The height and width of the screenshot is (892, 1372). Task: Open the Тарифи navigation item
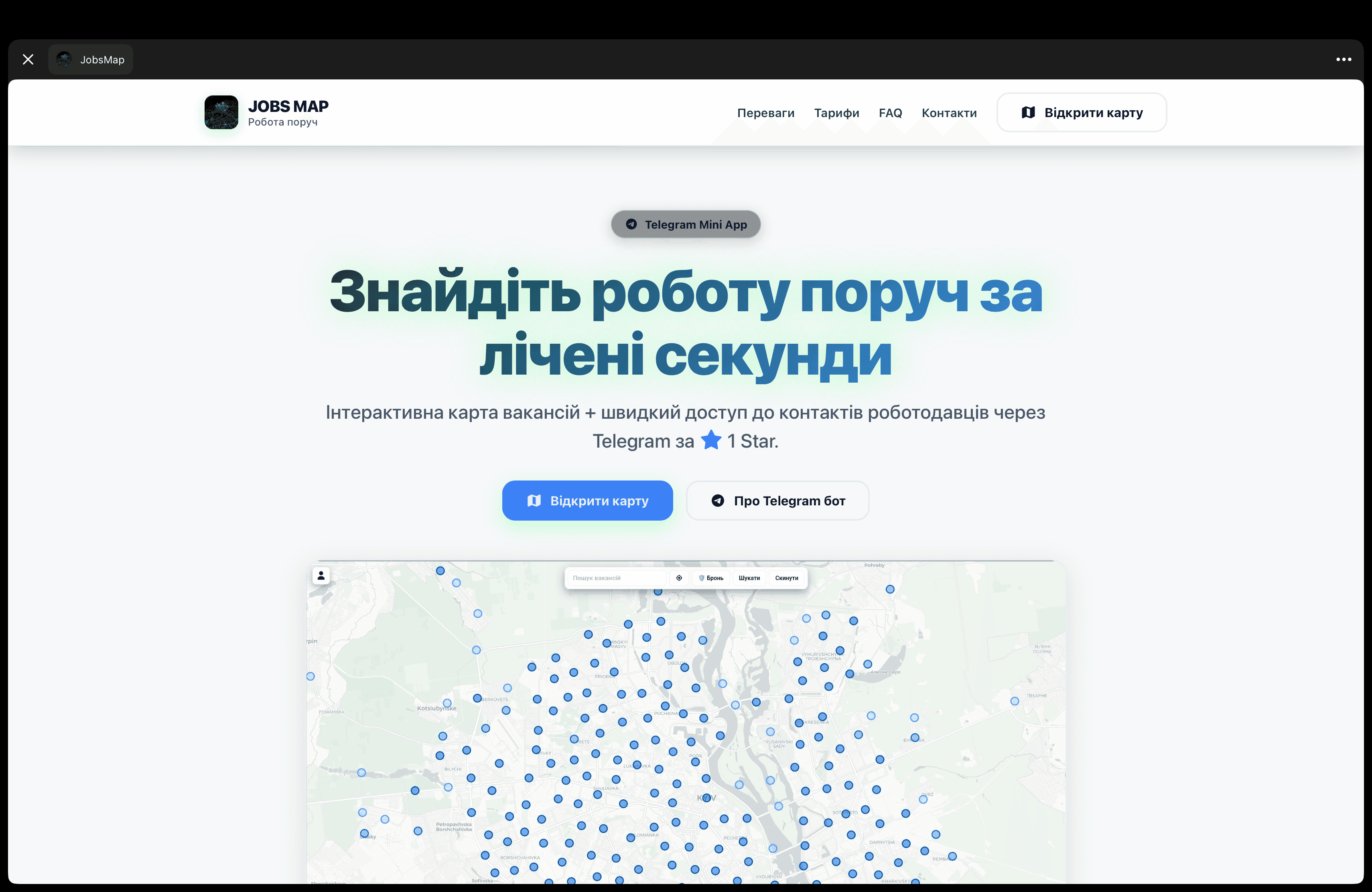click(836, 113)
